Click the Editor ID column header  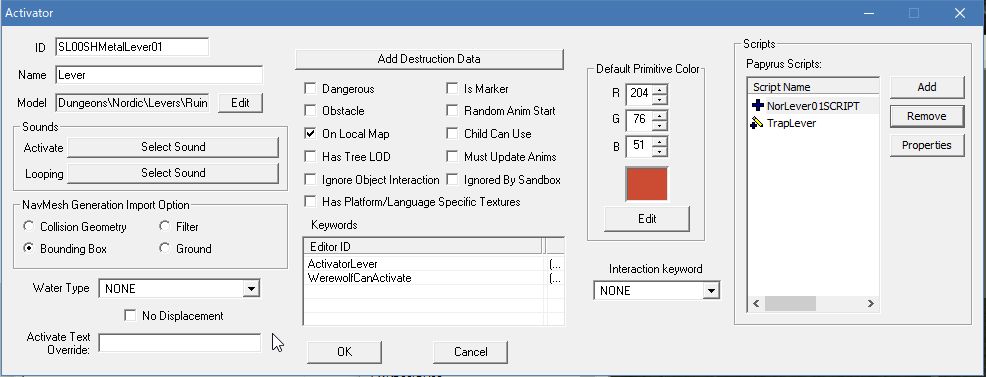[423, 246]
